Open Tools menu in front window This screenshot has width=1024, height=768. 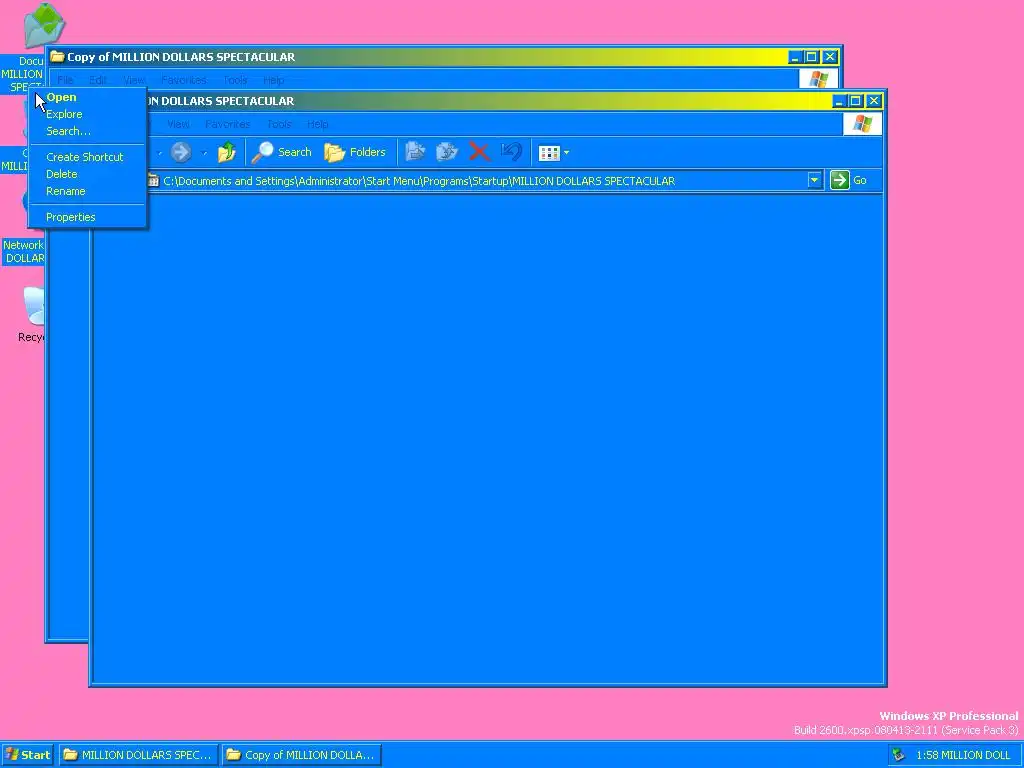click(x=279, y=124)
